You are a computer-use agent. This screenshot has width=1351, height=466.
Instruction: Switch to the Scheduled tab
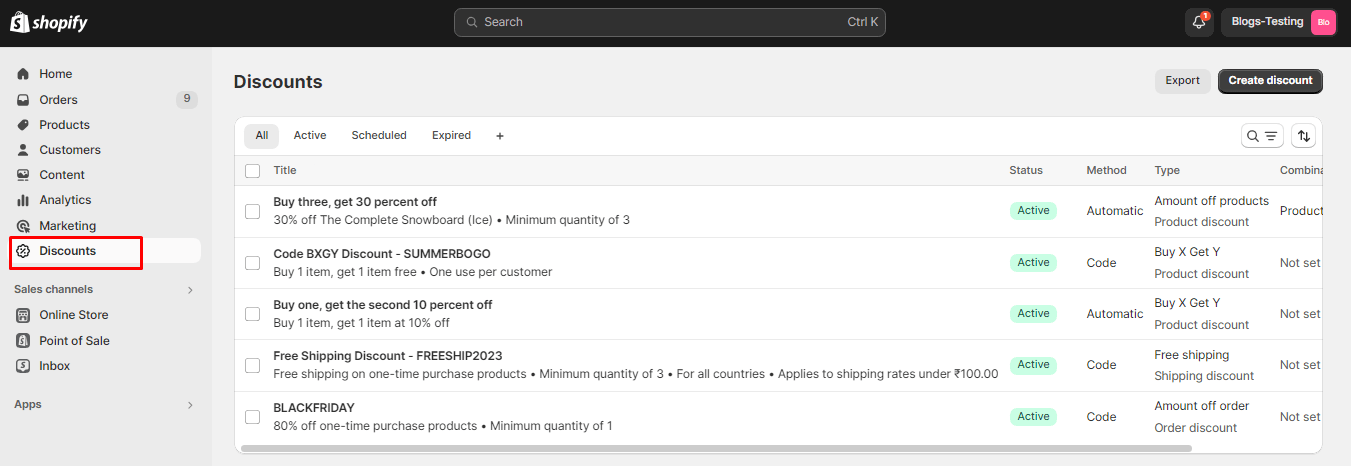(x=379, y=136)
